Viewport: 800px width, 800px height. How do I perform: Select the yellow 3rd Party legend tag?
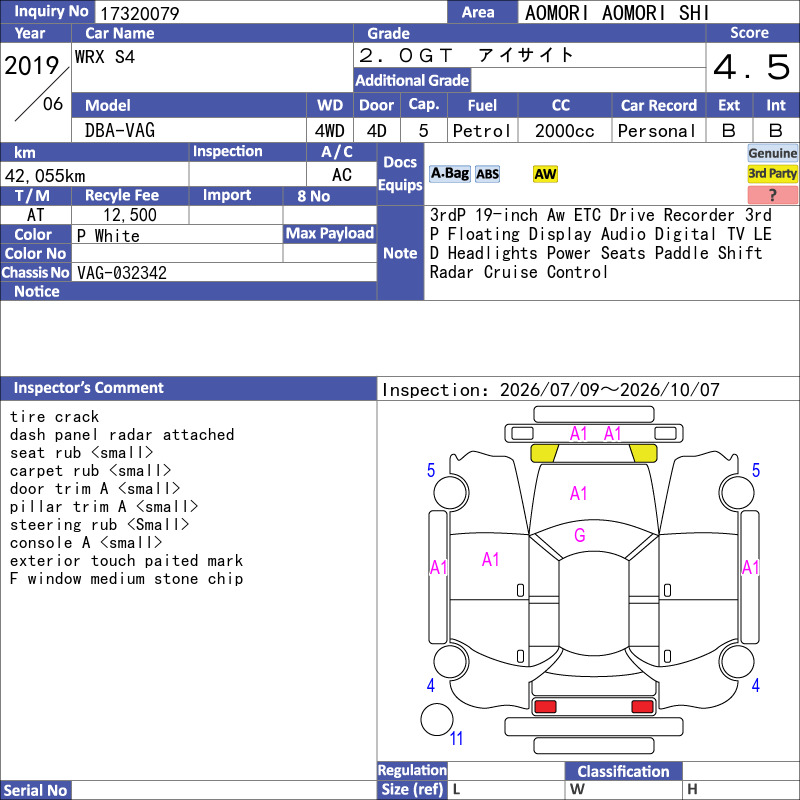[772, 173]
